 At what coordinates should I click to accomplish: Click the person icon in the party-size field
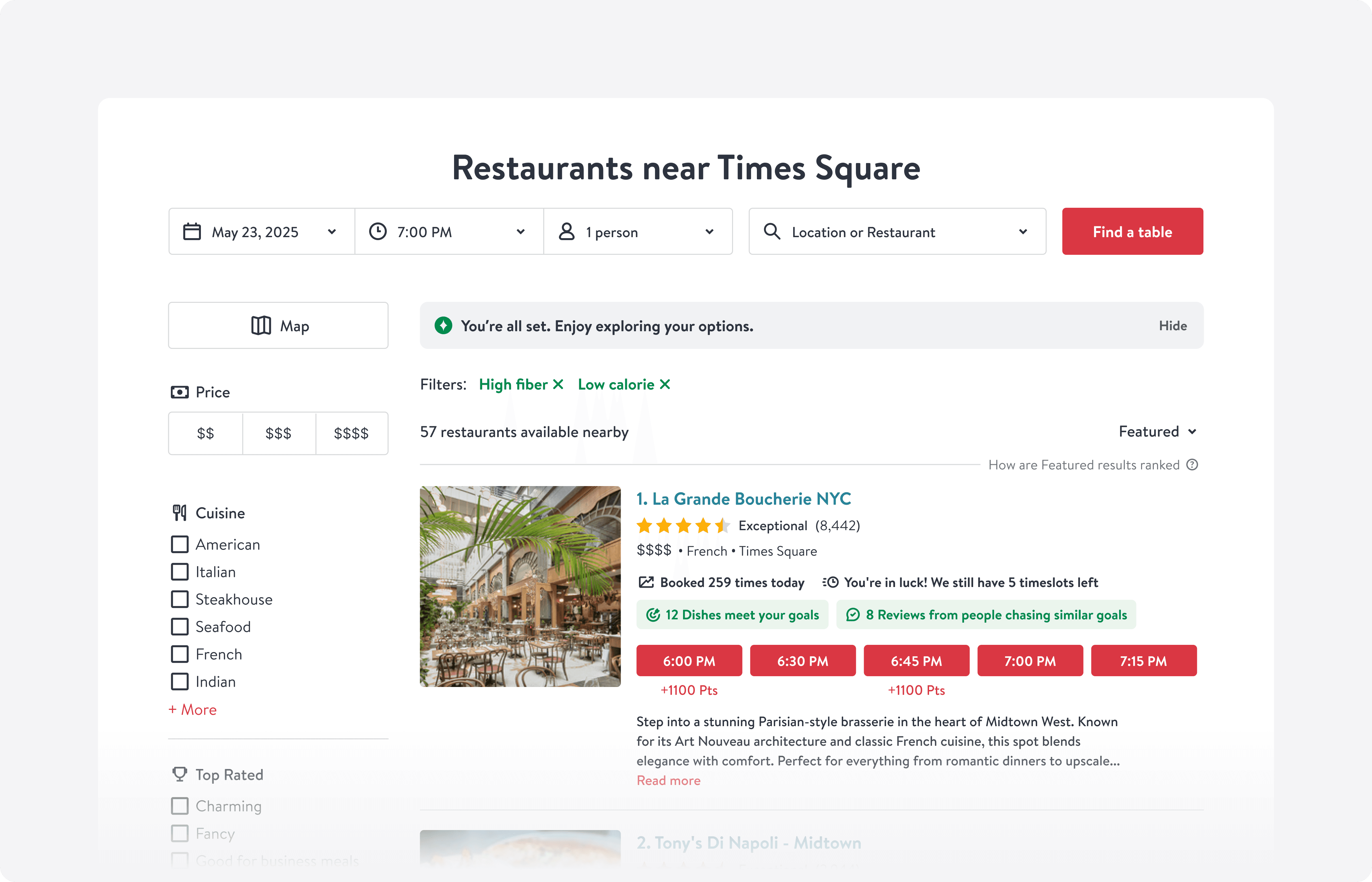[x=566, y=232]
